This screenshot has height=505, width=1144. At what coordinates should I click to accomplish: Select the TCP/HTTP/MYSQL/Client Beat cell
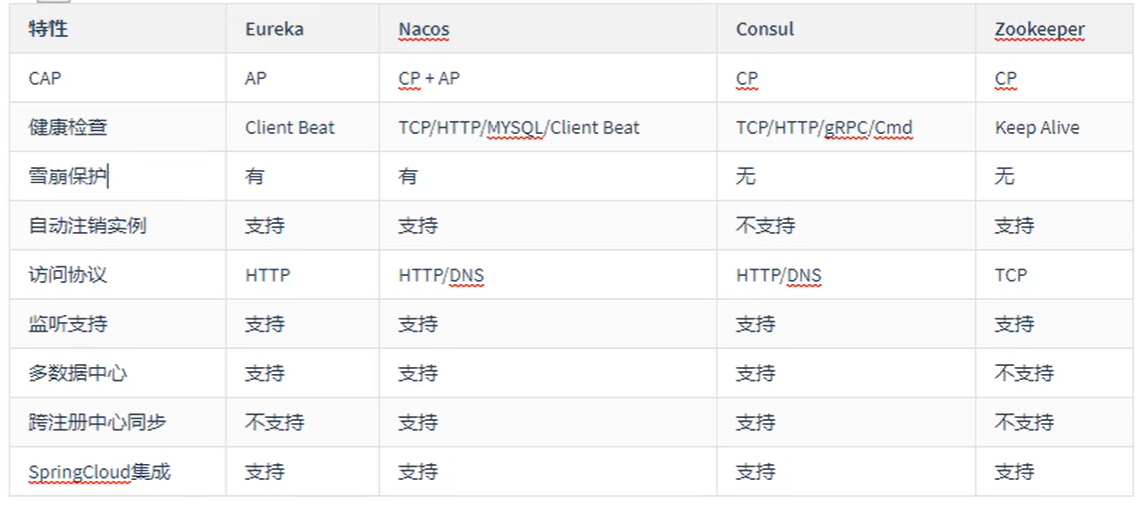[519, 127]
